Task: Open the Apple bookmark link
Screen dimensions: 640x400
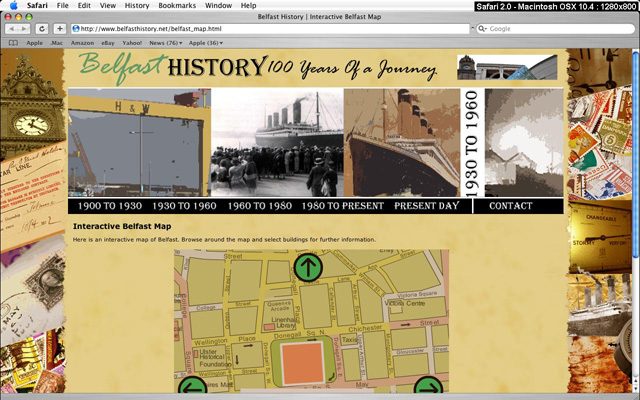Action: tap(34, 43)
